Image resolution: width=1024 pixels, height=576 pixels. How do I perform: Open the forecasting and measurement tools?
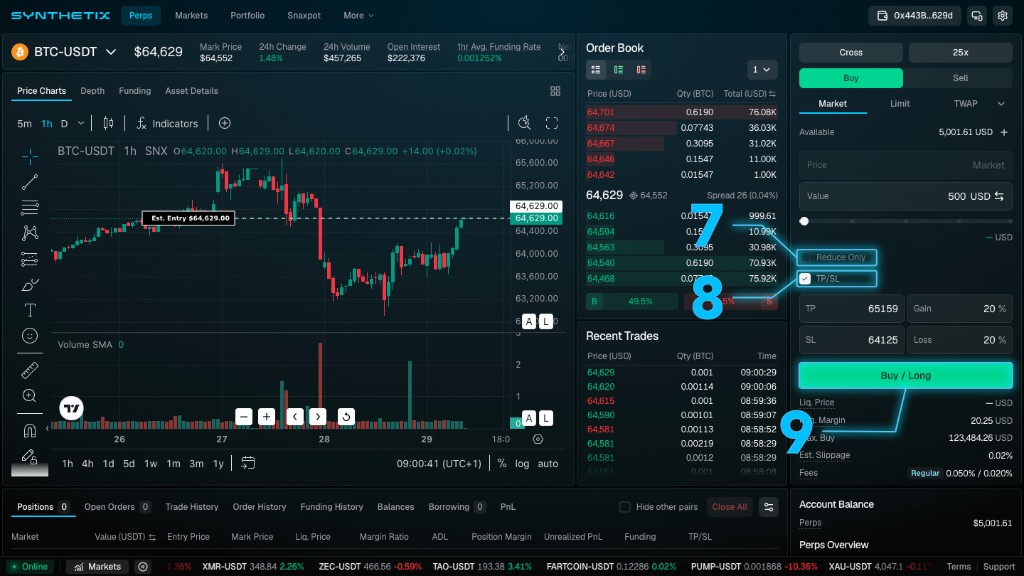click(29, 259)
